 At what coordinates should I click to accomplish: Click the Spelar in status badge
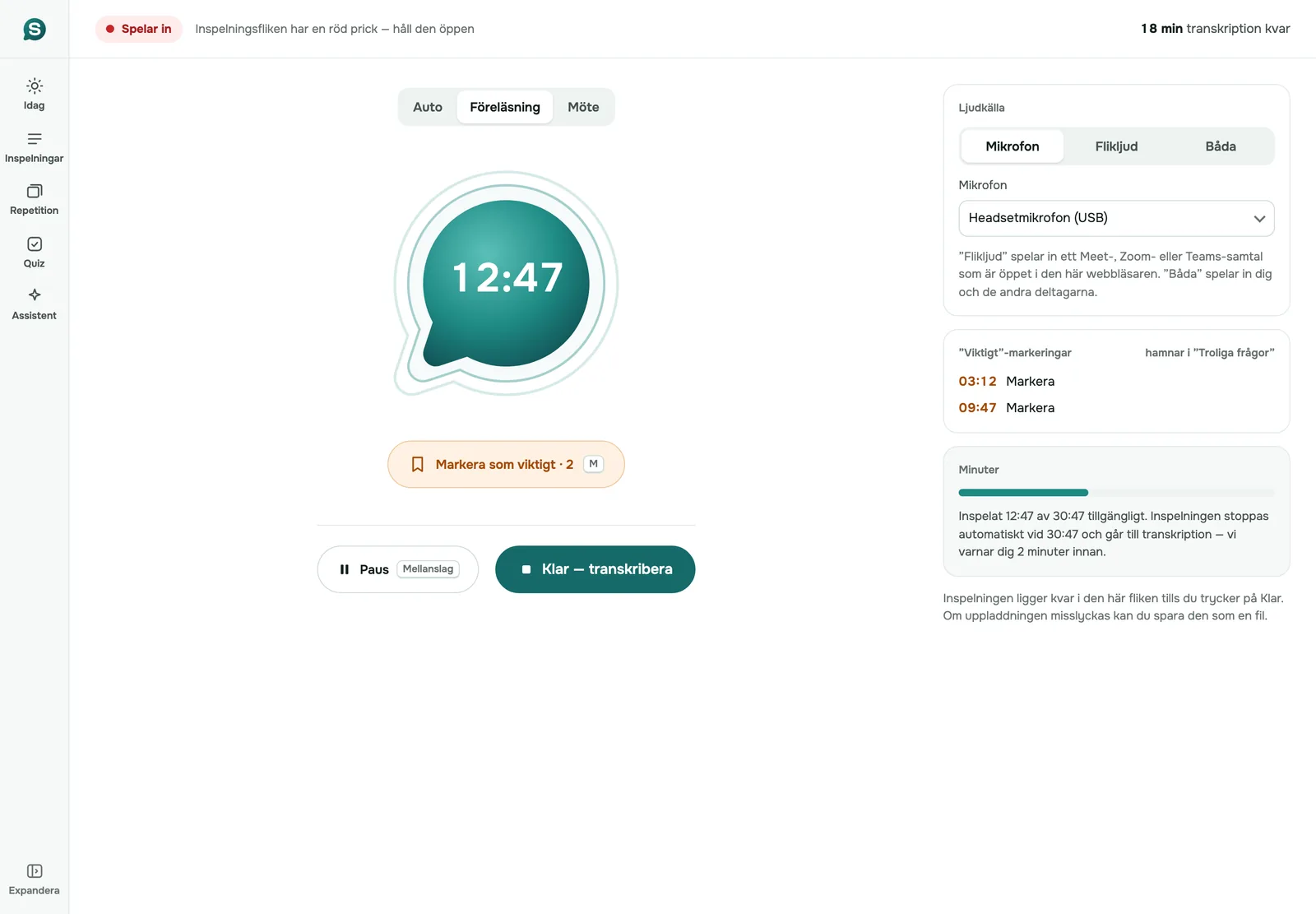click(x=139, y=29)
